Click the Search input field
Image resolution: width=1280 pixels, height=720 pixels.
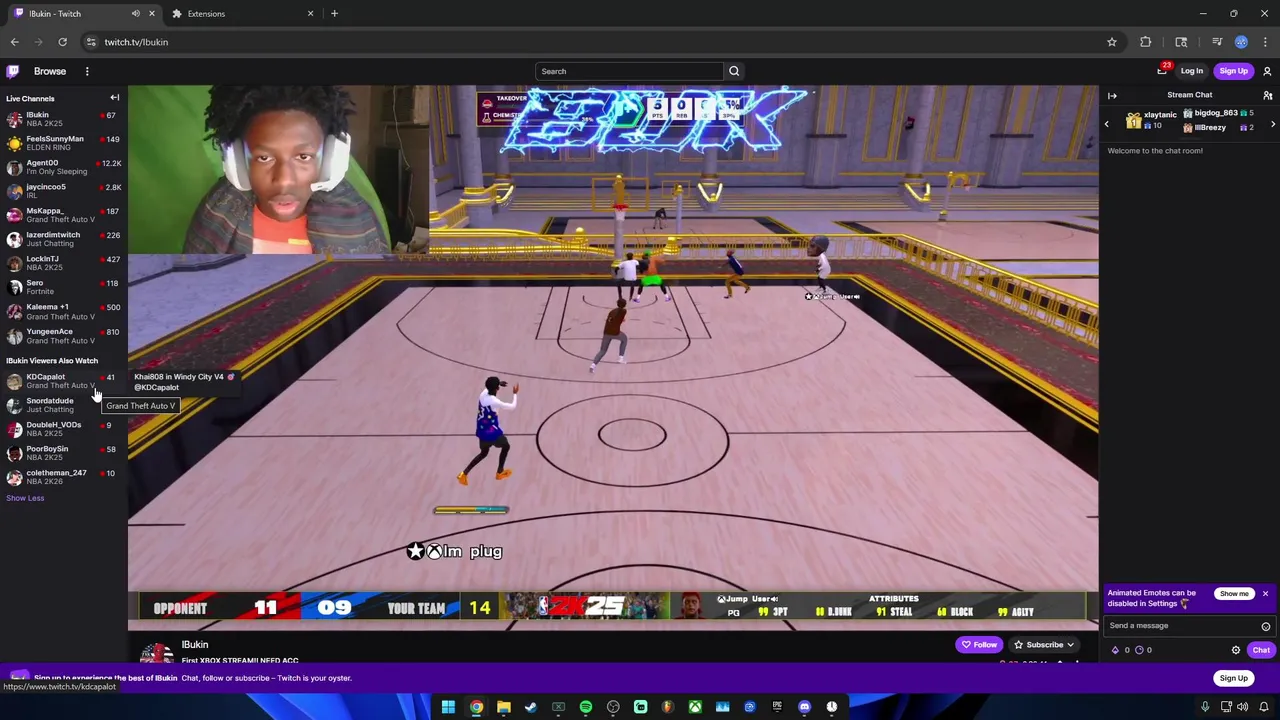click(629, 71)
